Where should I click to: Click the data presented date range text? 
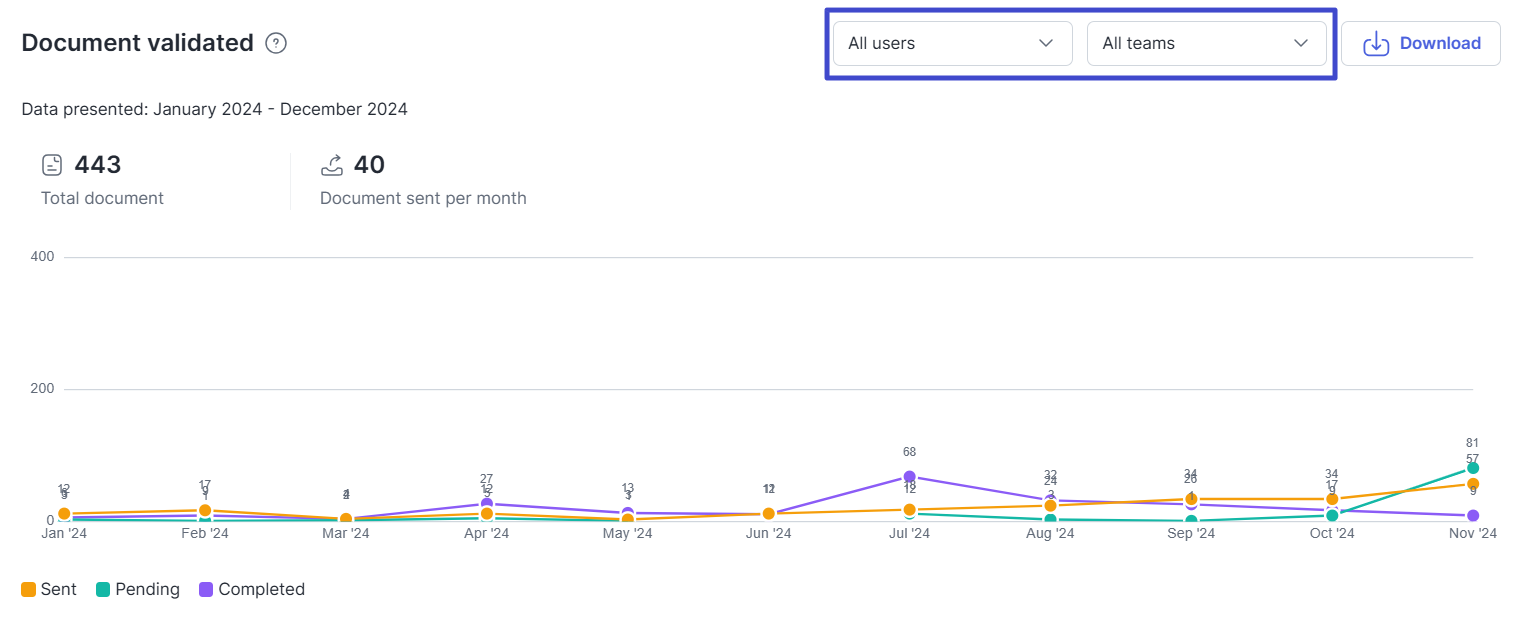click(214, 109)
